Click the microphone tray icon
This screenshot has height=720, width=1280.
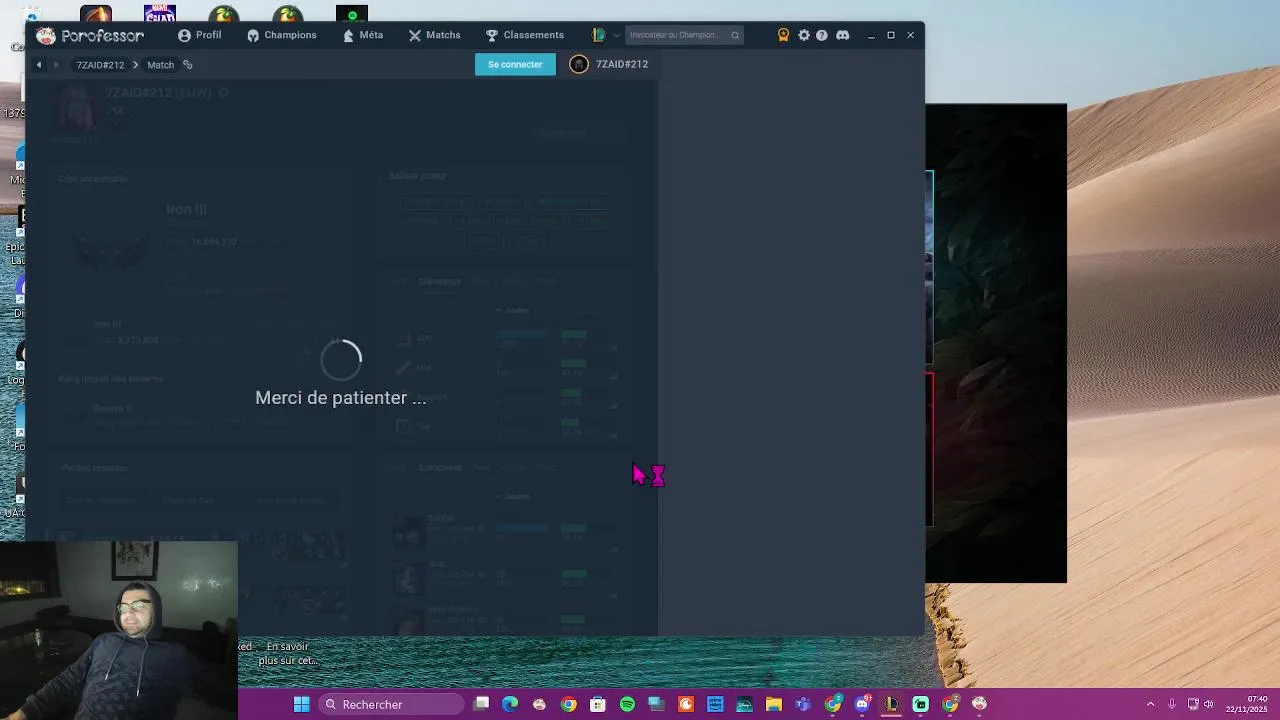pyautogui.click(x=1172, y=704)
